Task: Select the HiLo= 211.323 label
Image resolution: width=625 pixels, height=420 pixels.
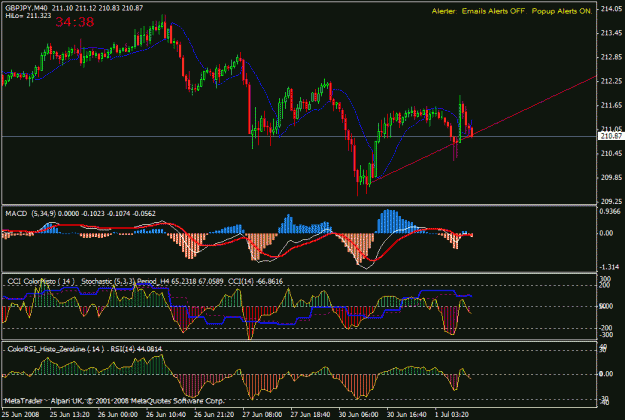Action: pos(28,16)
